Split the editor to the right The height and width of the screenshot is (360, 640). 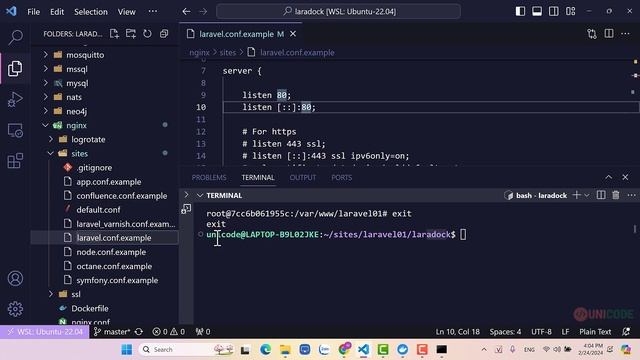coord(609,34)
